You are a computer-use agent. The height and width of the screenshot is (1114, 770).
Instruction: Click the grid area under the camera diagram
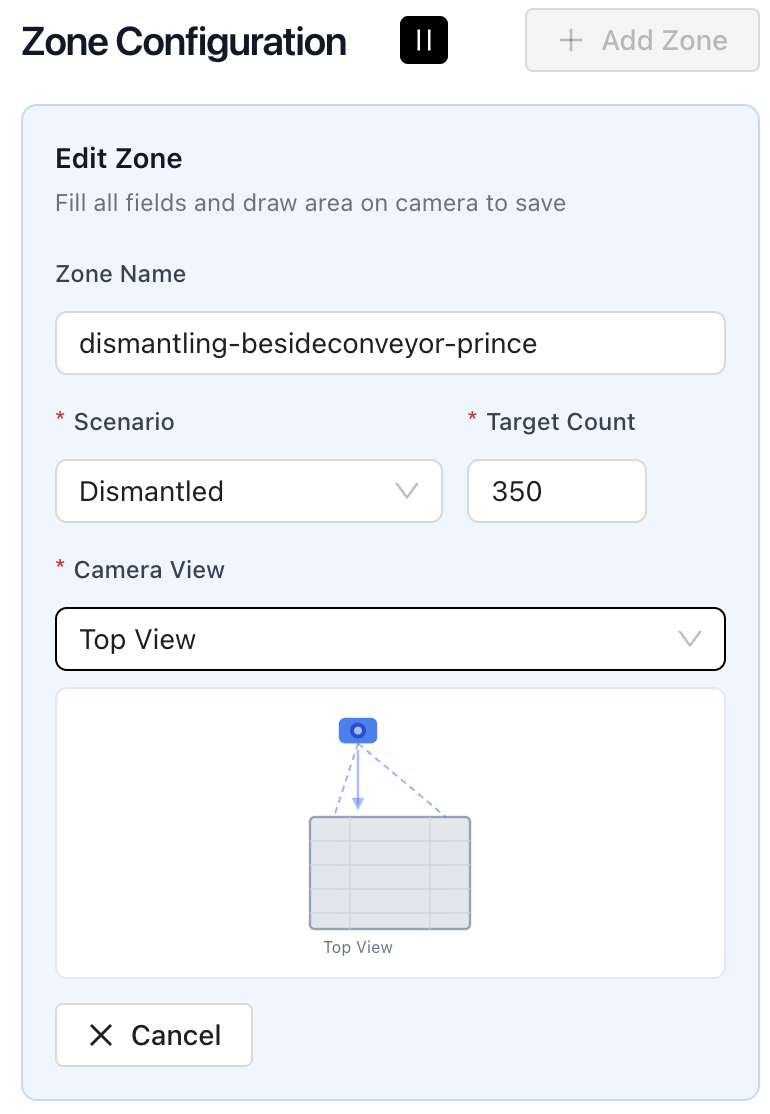(x=389, y=872)
